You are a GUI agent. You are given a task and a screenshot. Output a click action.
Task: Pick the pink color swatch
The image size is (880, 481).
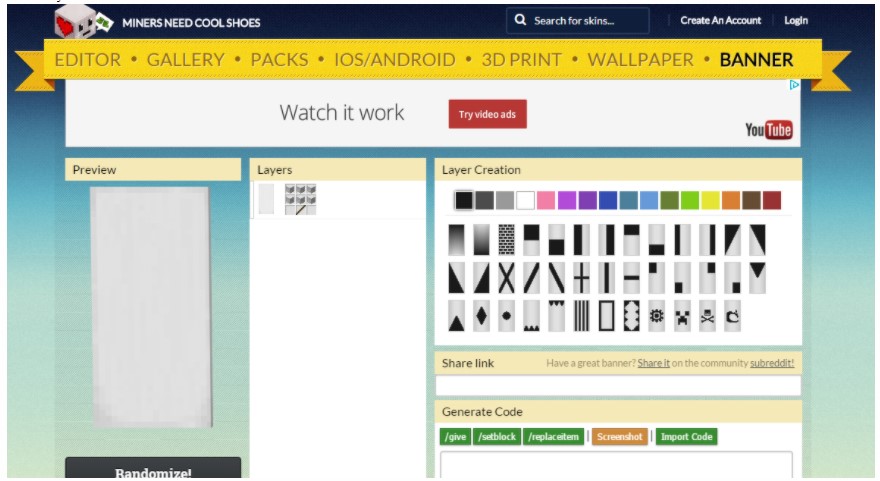tap(546, 200)
